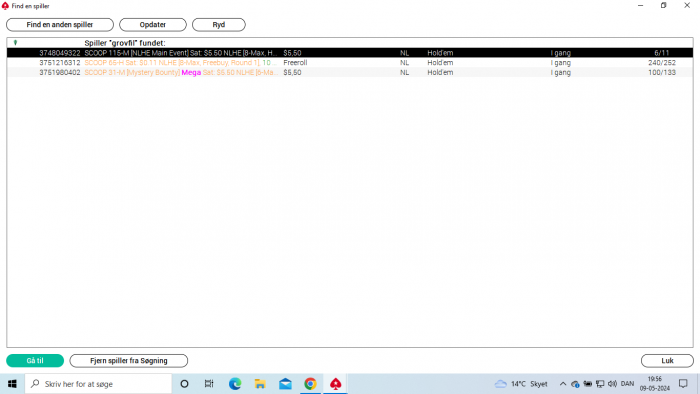Open Task View in the taskbar
The width and height of the screenshot is (700, 394).
[x=209, y=384]
